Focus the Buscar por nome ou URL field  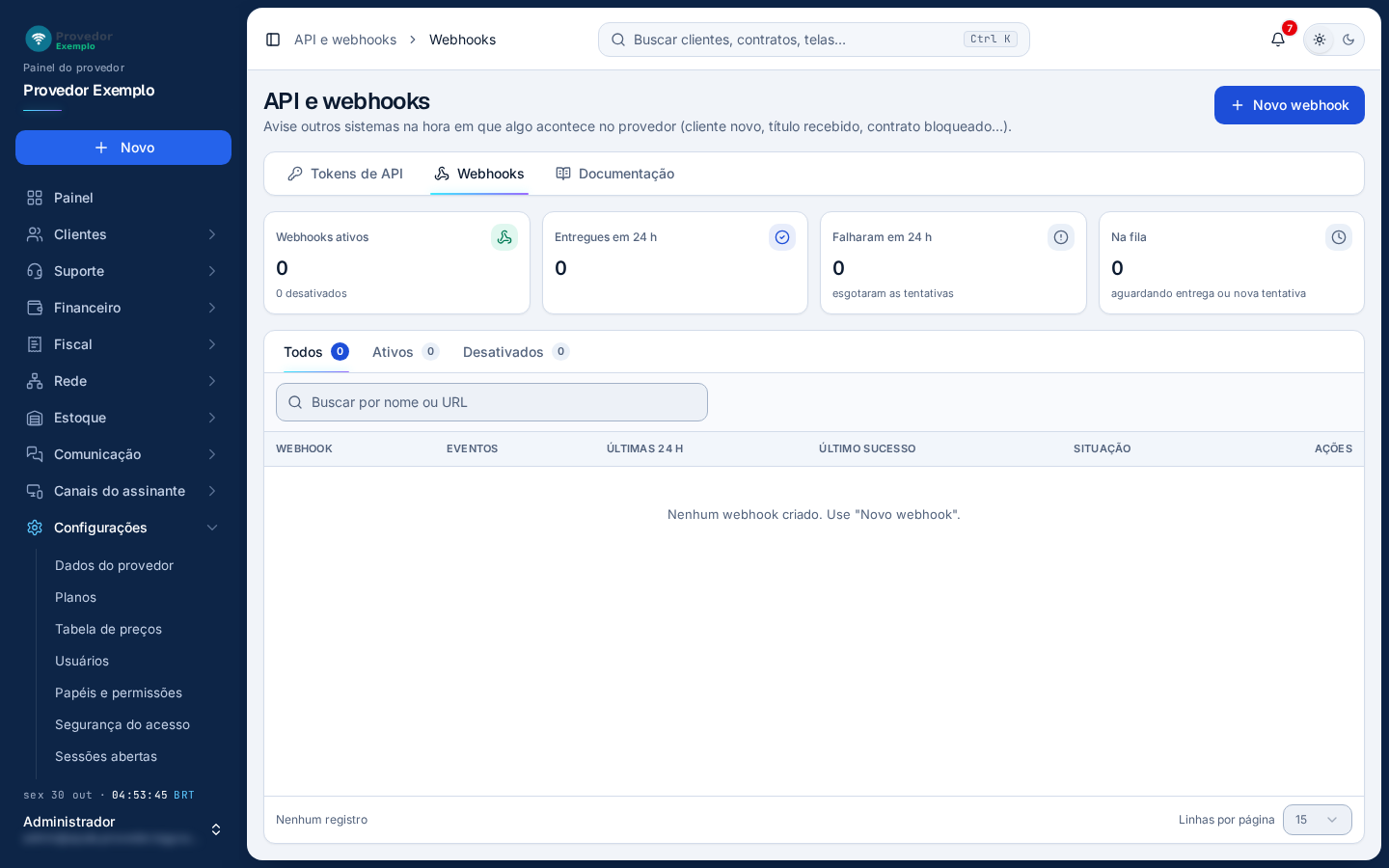[492, 402]
